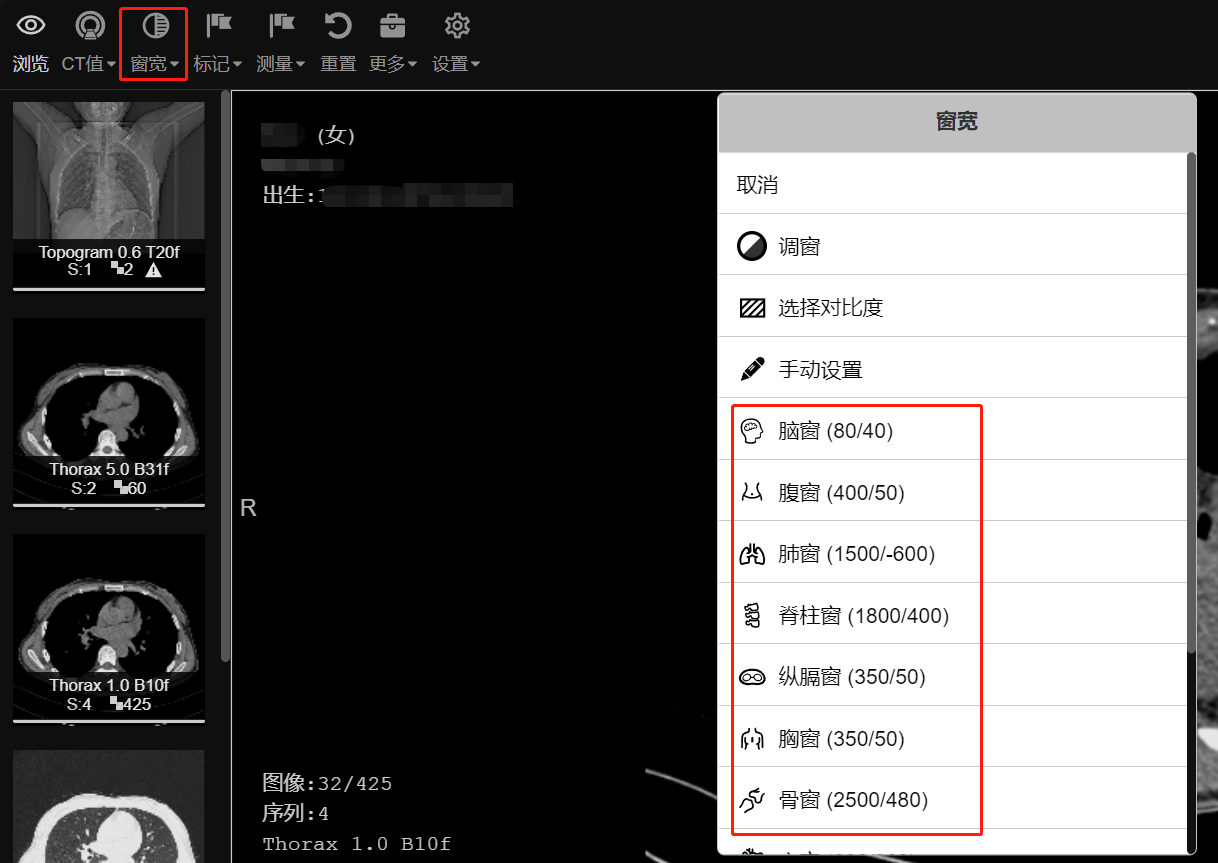The height and width of the screenshot is (863, 1218).
Task: Click the 序列:4 overlay text
Action: click(x=296, y=813)
